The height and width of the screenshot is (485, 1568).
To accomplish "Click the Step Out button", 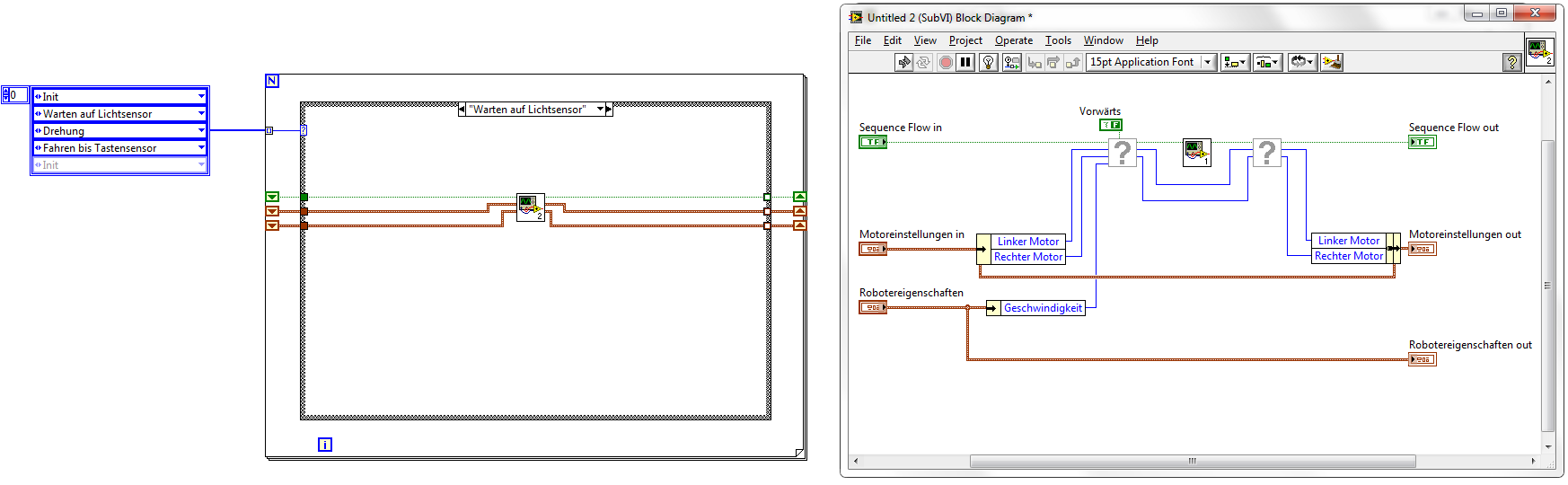I will [1072, 62].
